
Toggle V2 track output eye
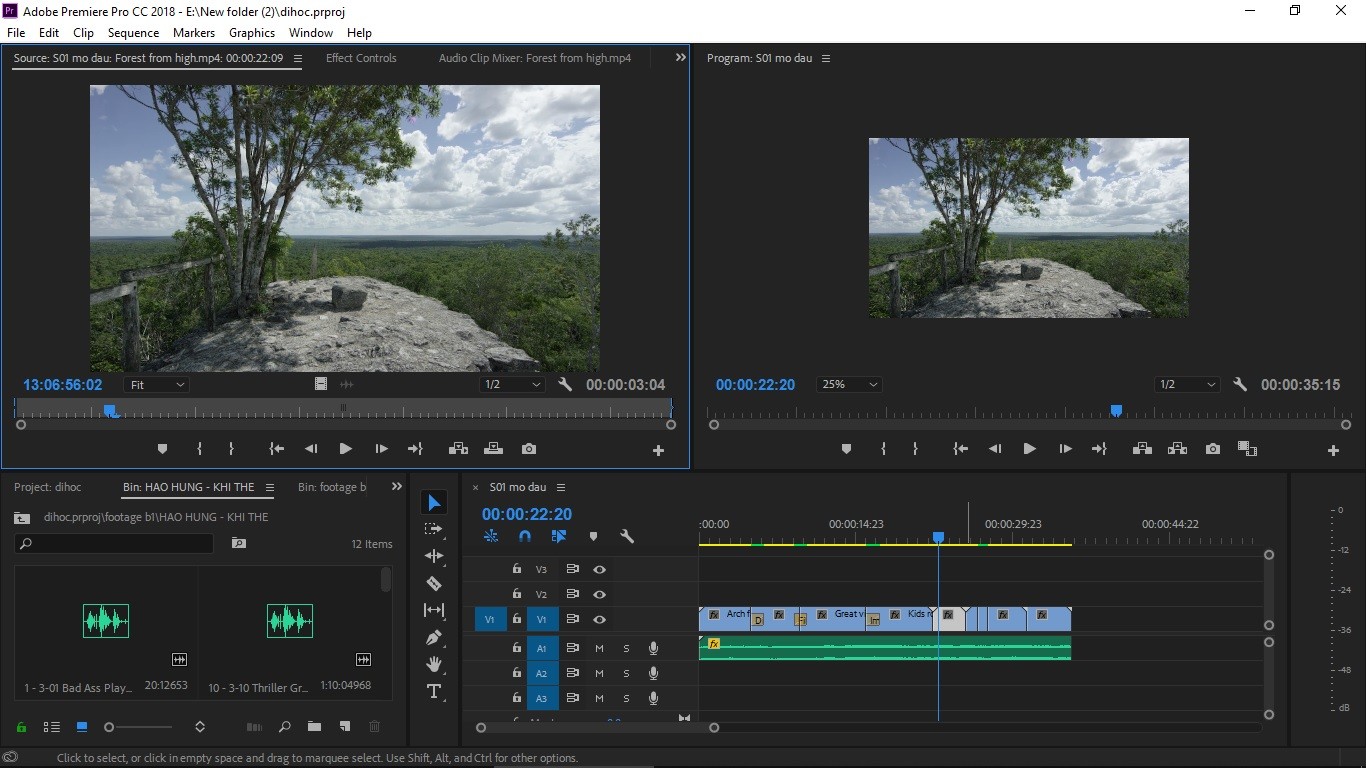[600, 594]
